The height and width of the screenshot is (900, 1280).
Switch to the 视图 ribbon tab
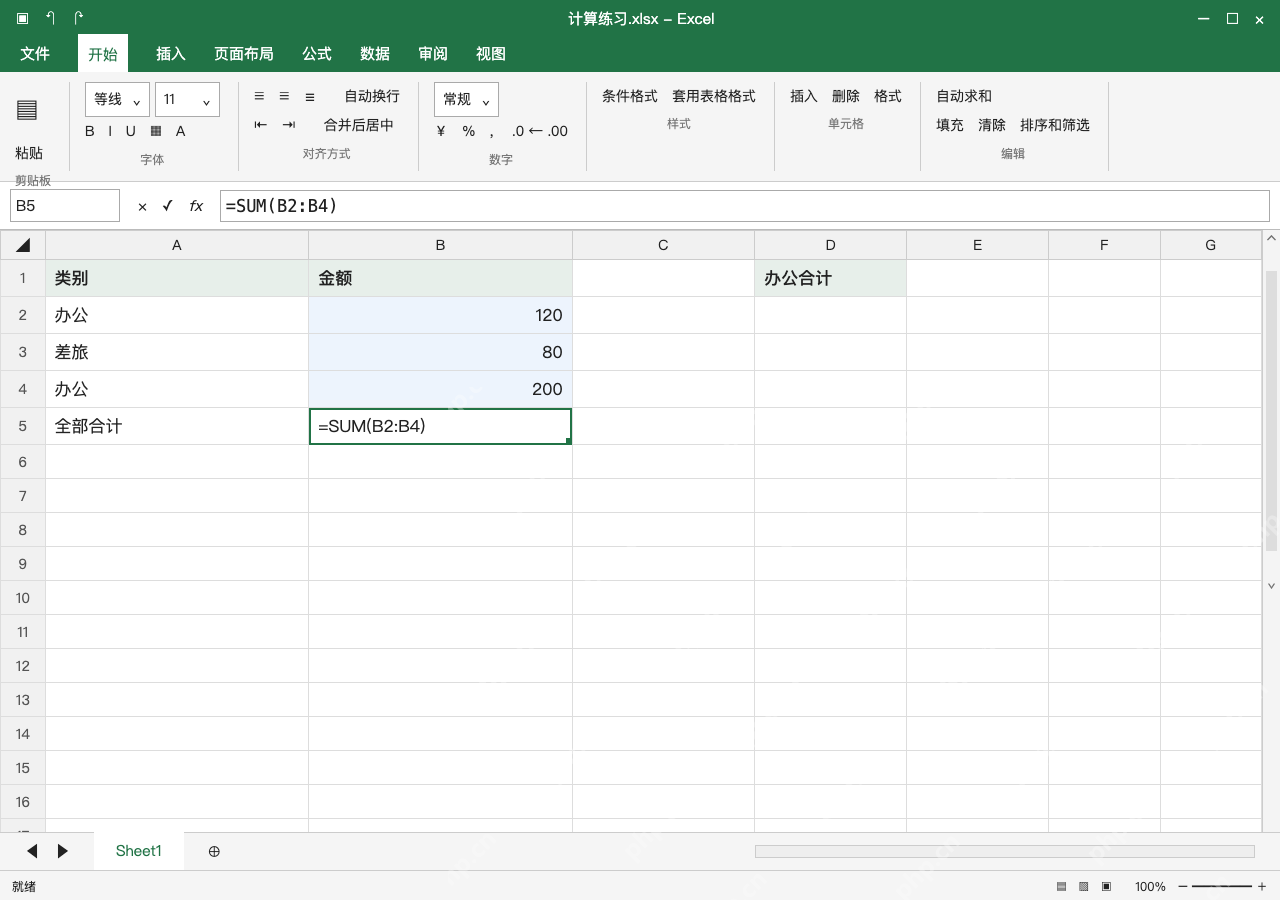491,54
